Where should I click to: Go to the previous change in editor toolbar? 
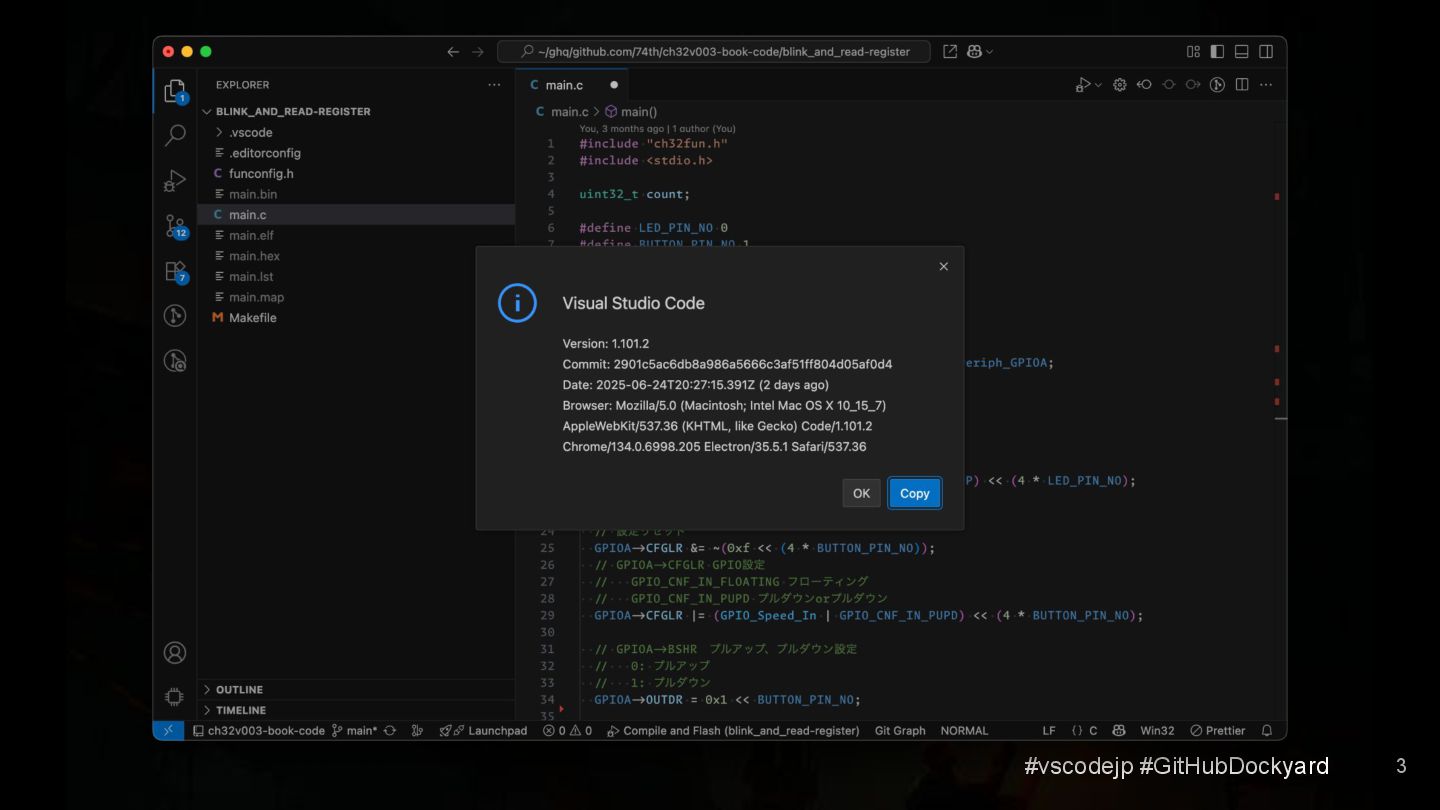point(1144,85)
